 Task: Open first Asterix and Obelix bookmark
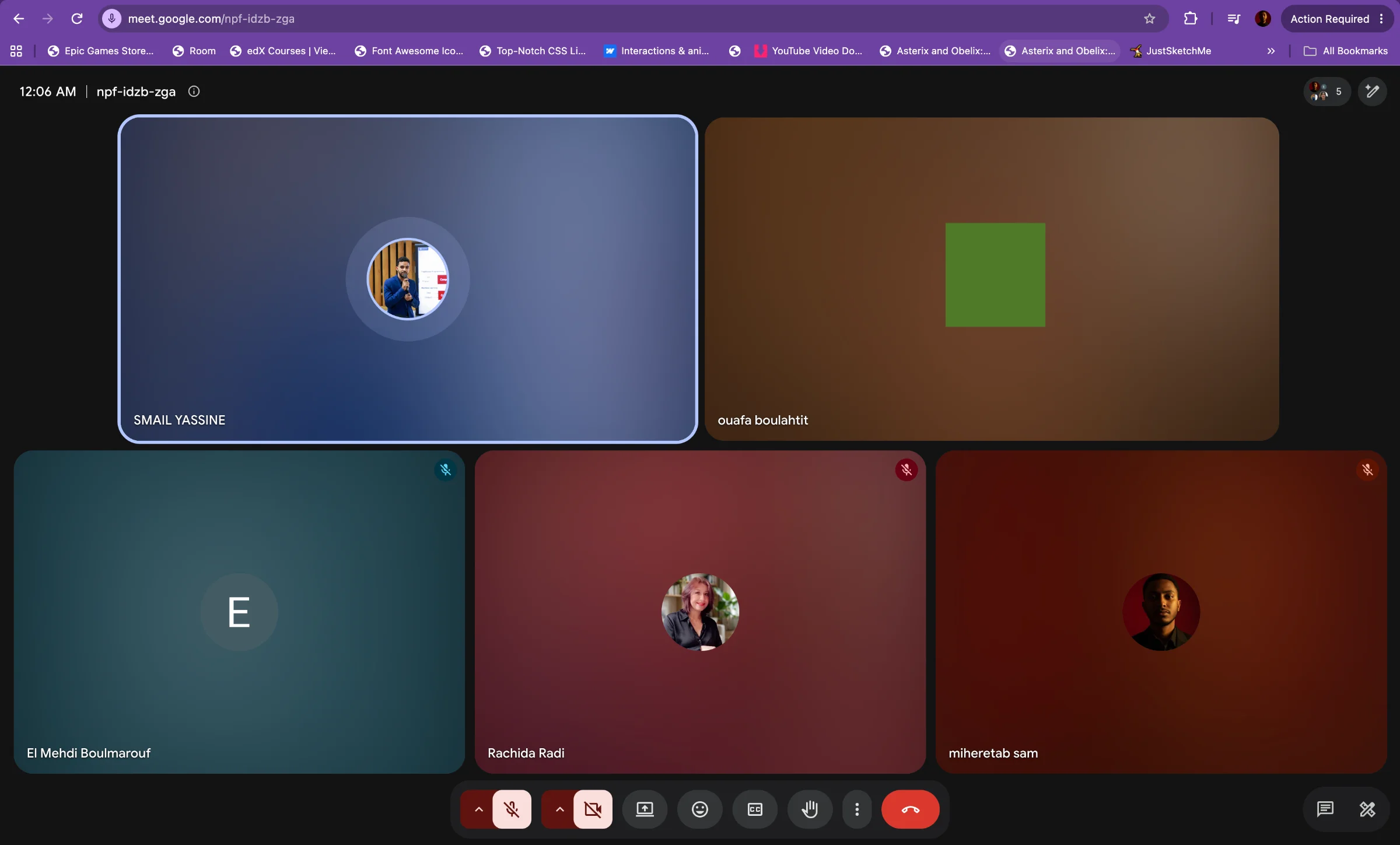(935, 51)
